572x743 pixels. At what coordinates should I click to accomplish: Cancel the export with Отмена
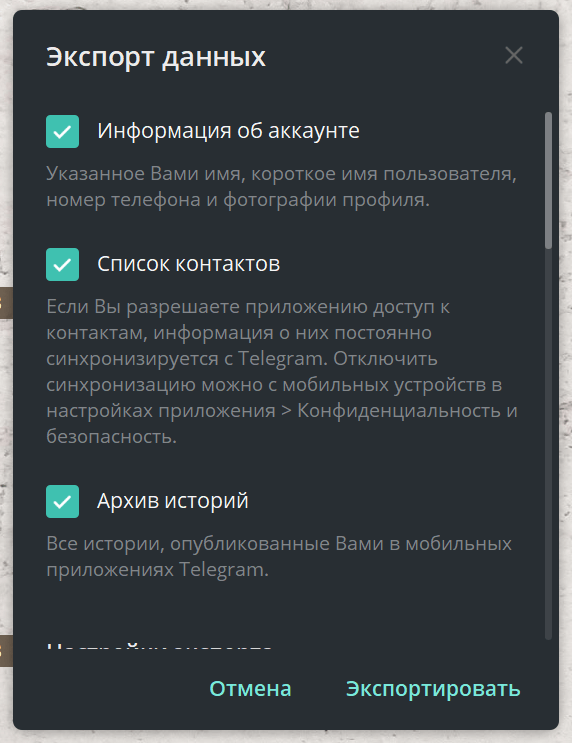click(250, 689)
